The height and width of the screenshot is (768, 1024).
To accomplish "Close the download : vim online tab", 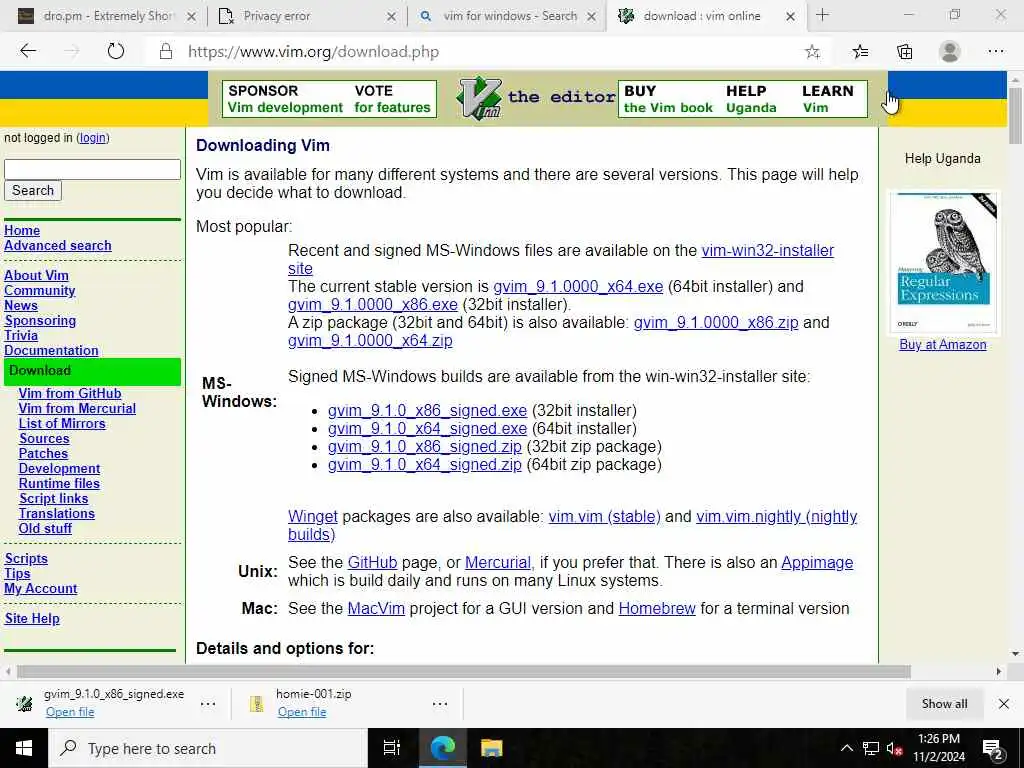I will point(790,17).
